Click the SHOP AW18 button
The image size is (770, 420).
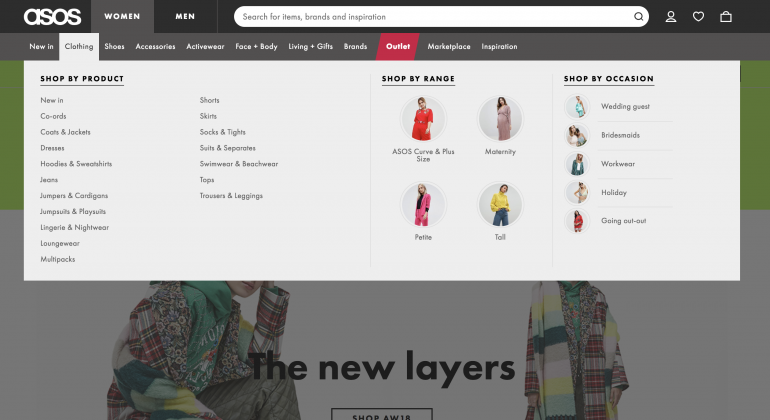382,414
